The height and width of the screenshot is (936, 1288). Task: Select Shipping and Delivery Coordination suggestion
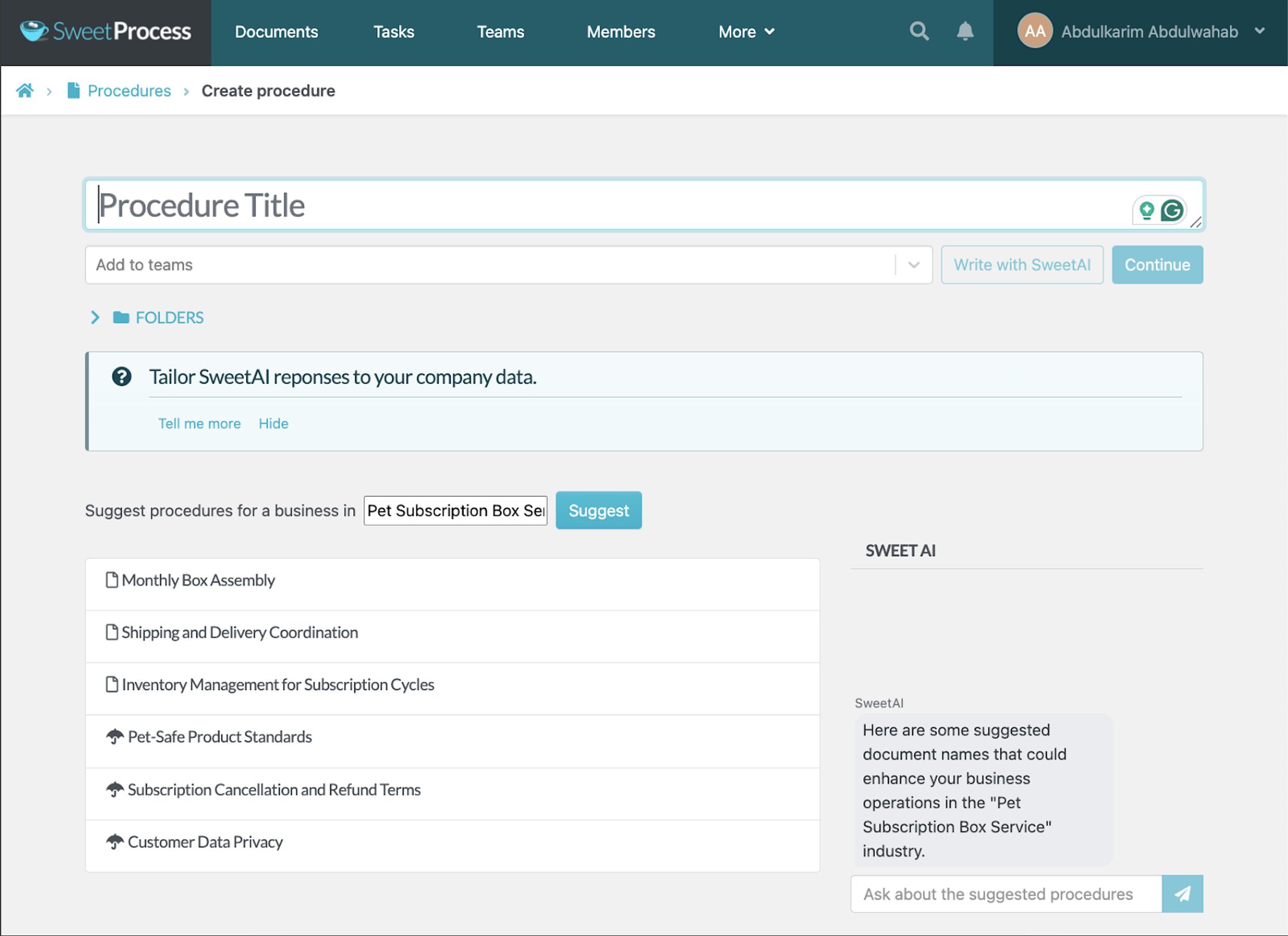[452, 636]
